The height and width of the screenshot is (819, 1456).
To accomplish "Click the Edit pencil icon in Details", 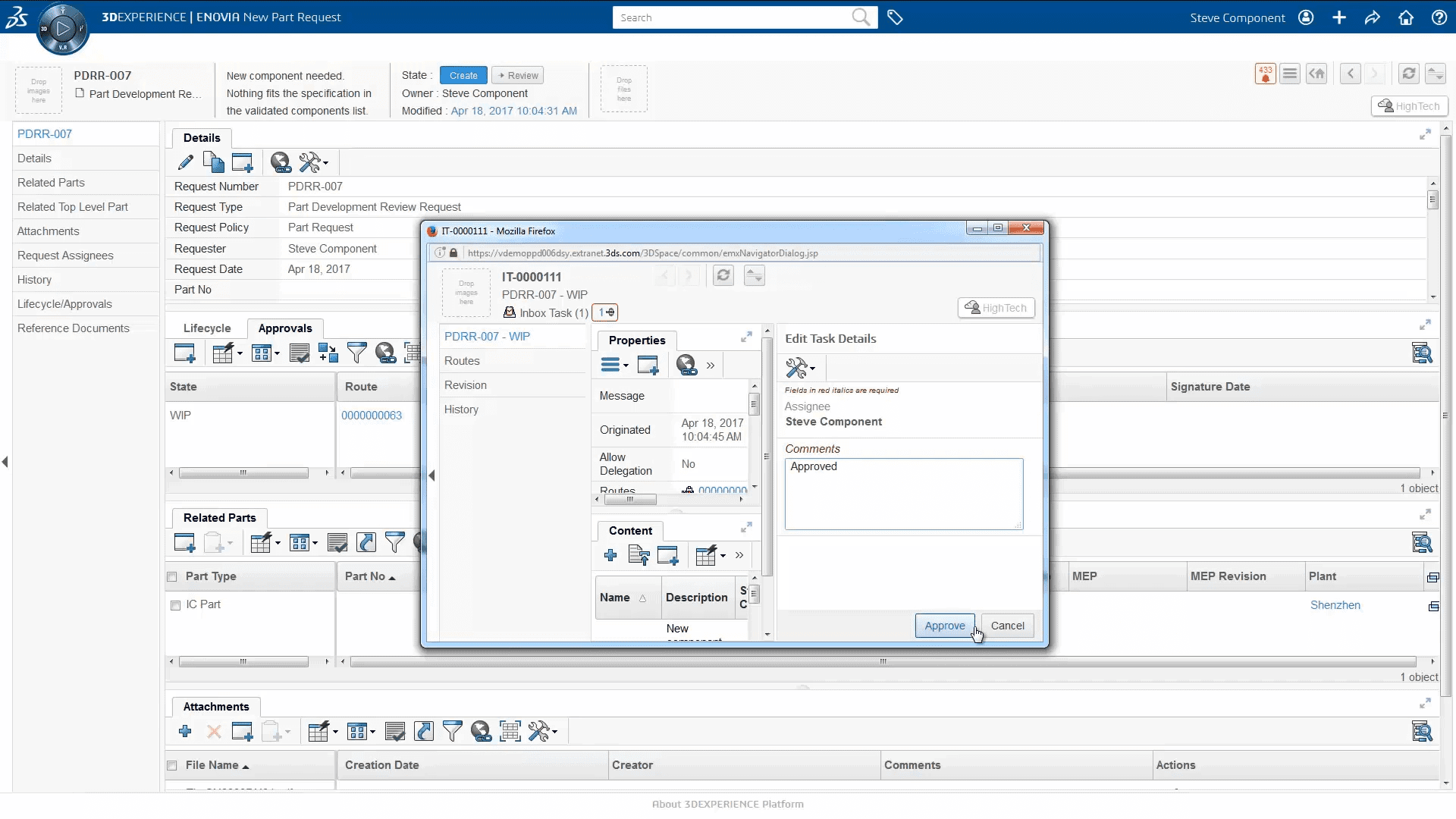I will [185, 162].
